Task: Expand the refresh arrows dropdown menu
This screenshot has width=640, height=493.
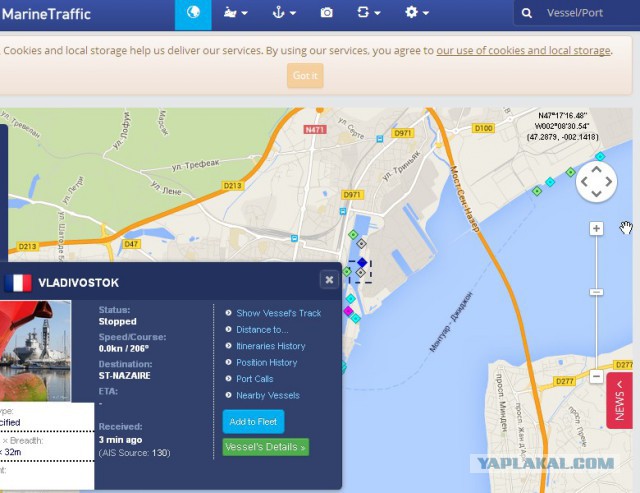Action: click(369, 13)
